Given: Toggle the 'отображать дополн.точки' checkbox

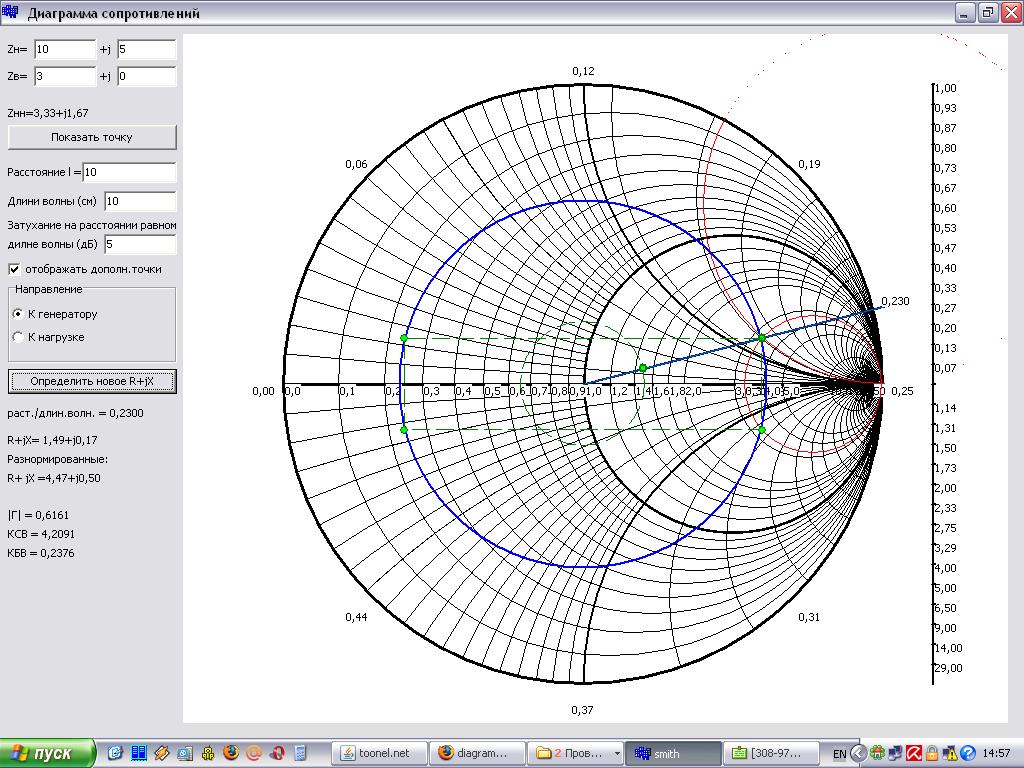Looking at the screenshot, I should tap(14, 269).
